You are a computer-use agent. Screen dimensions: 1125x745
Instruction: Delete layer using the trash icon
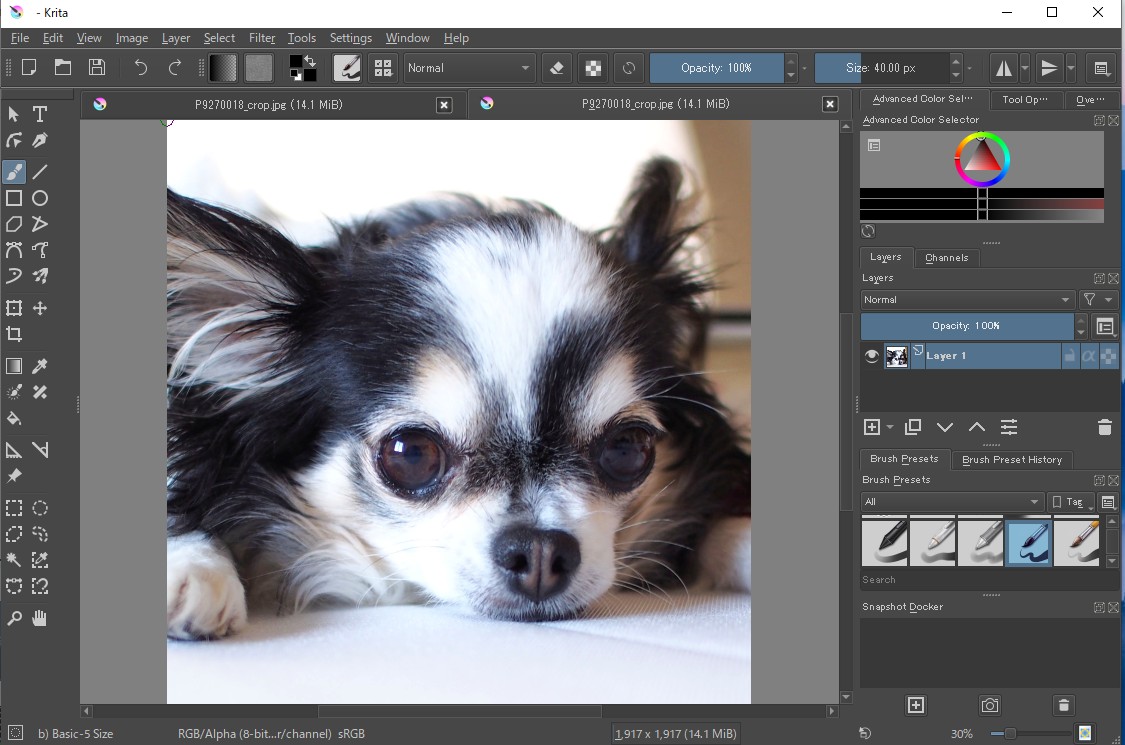pos(1104,427)
